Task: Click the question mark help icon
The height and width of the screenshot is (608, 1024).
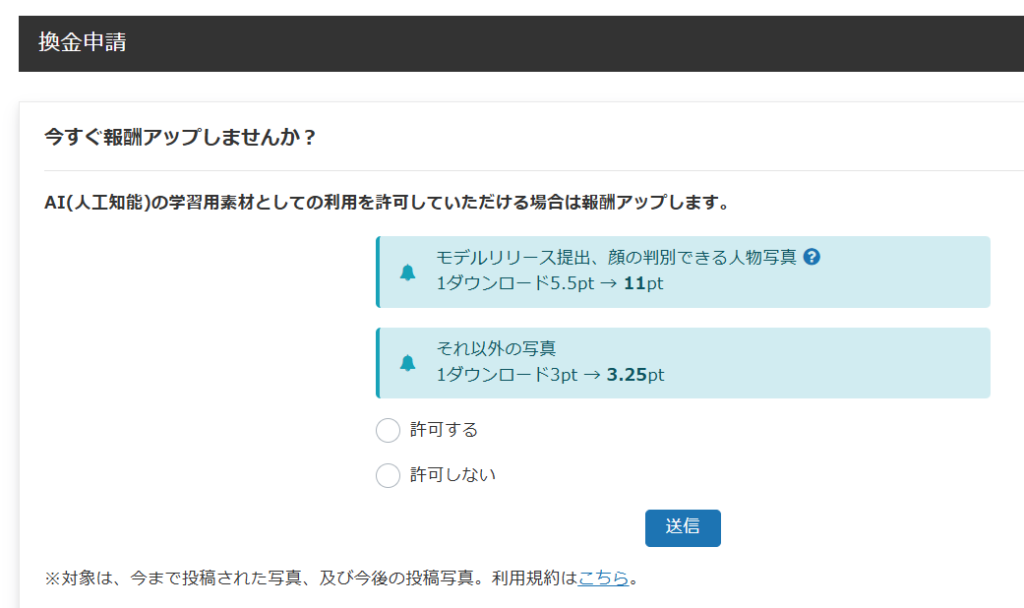Action: (x=812, y=257)
